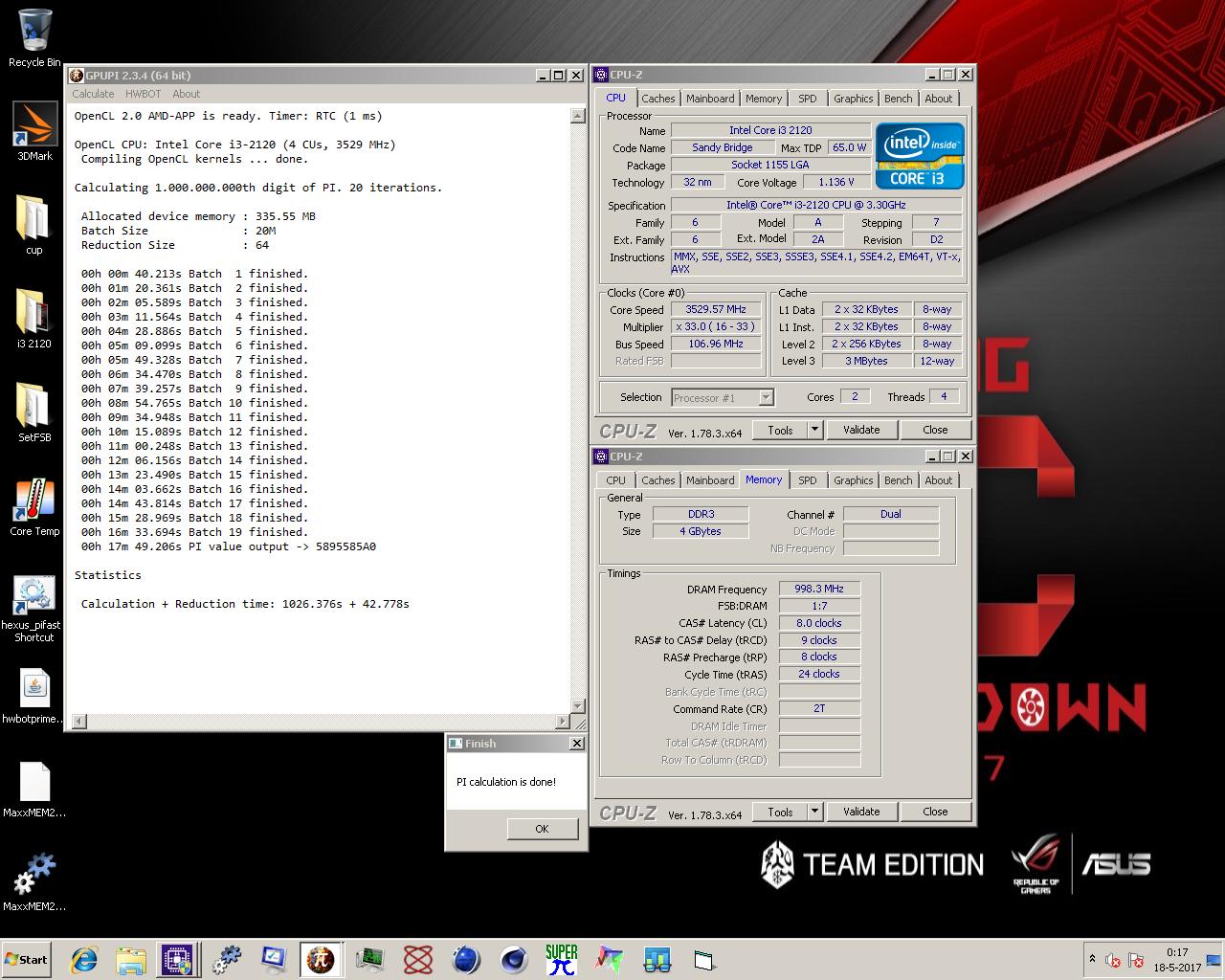Click the Intel Core i3 logo

(x=920, y=155)
